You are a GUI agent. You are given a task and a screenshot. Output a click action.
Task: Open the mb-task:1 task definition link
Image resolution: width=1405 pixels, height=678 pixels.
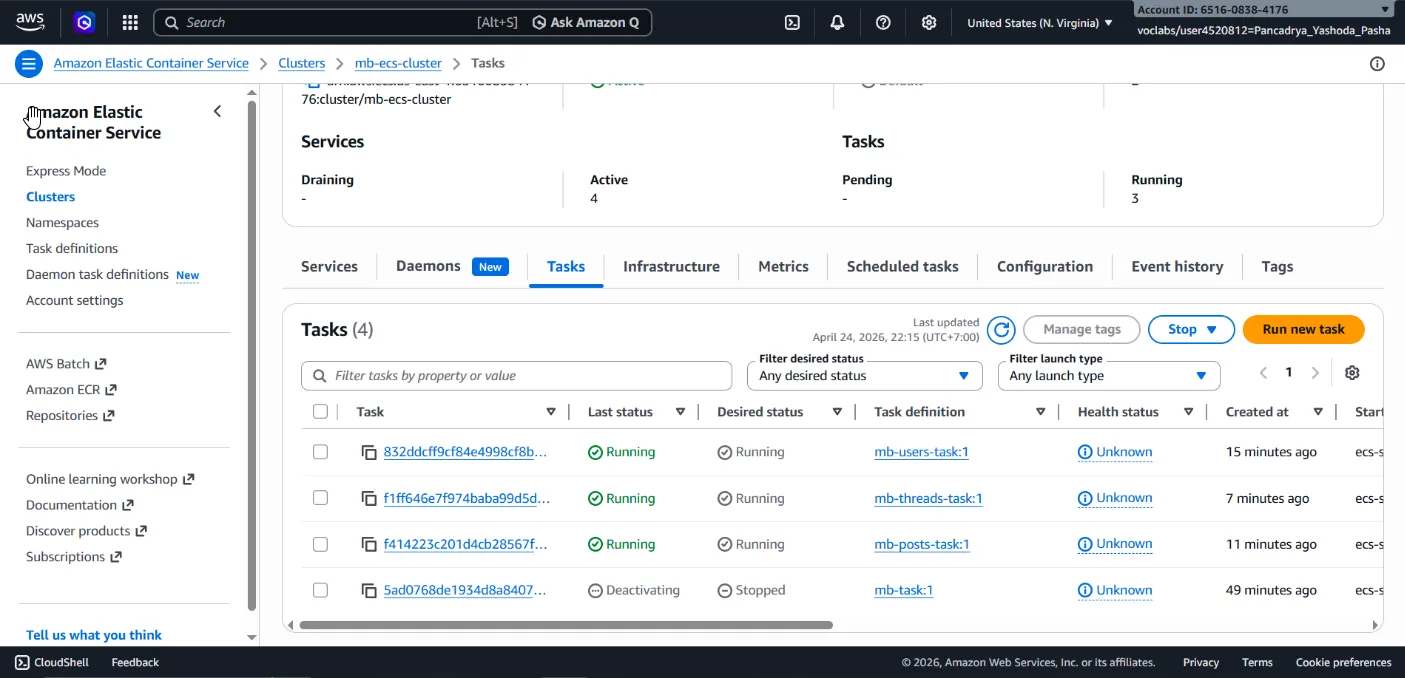point(903,590)
